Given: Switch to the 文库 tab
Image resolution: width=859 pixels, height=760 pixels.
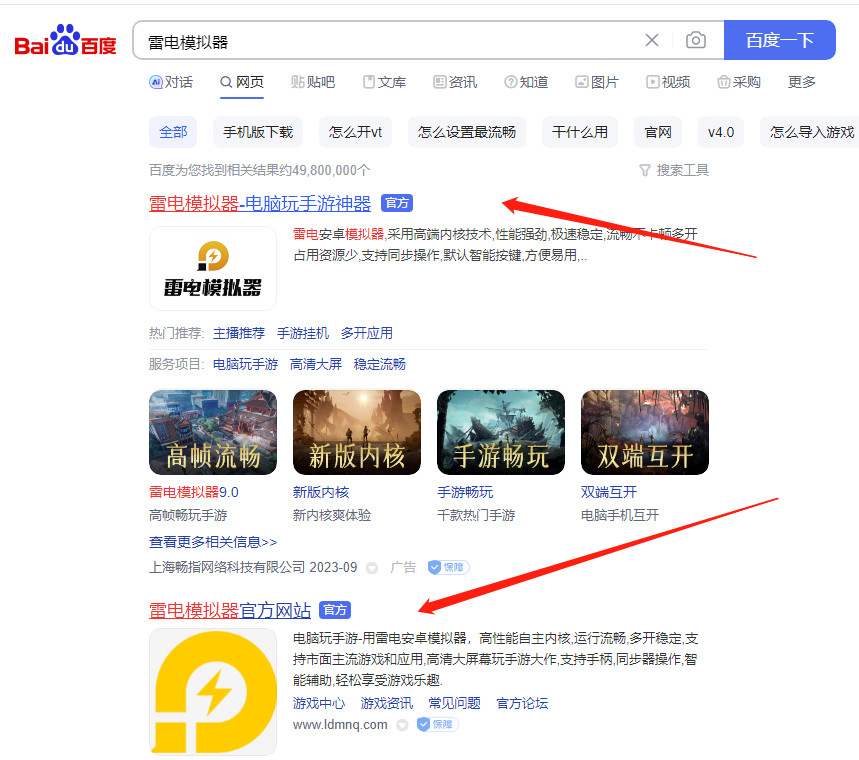Looking at the screenshot, I should [384, 82].
